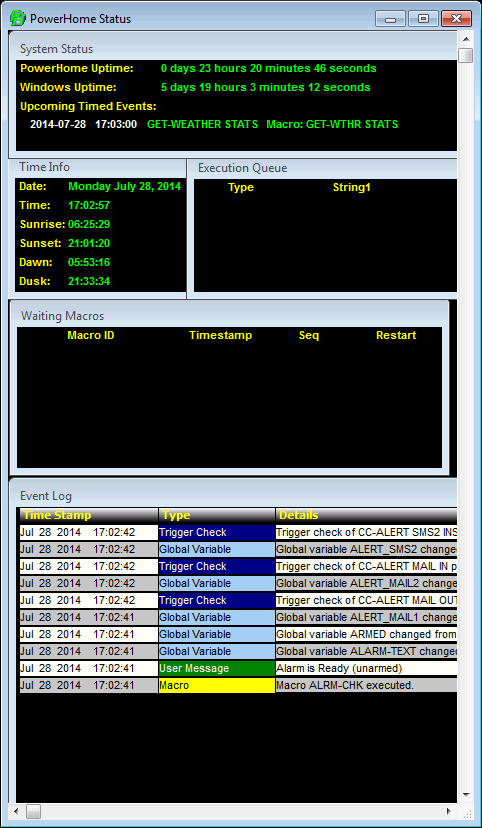The height and width of the screenshot is (828, 482).
Task: Select Global variable ALERT_SMS2 changed row
Action: pos(239,549)
